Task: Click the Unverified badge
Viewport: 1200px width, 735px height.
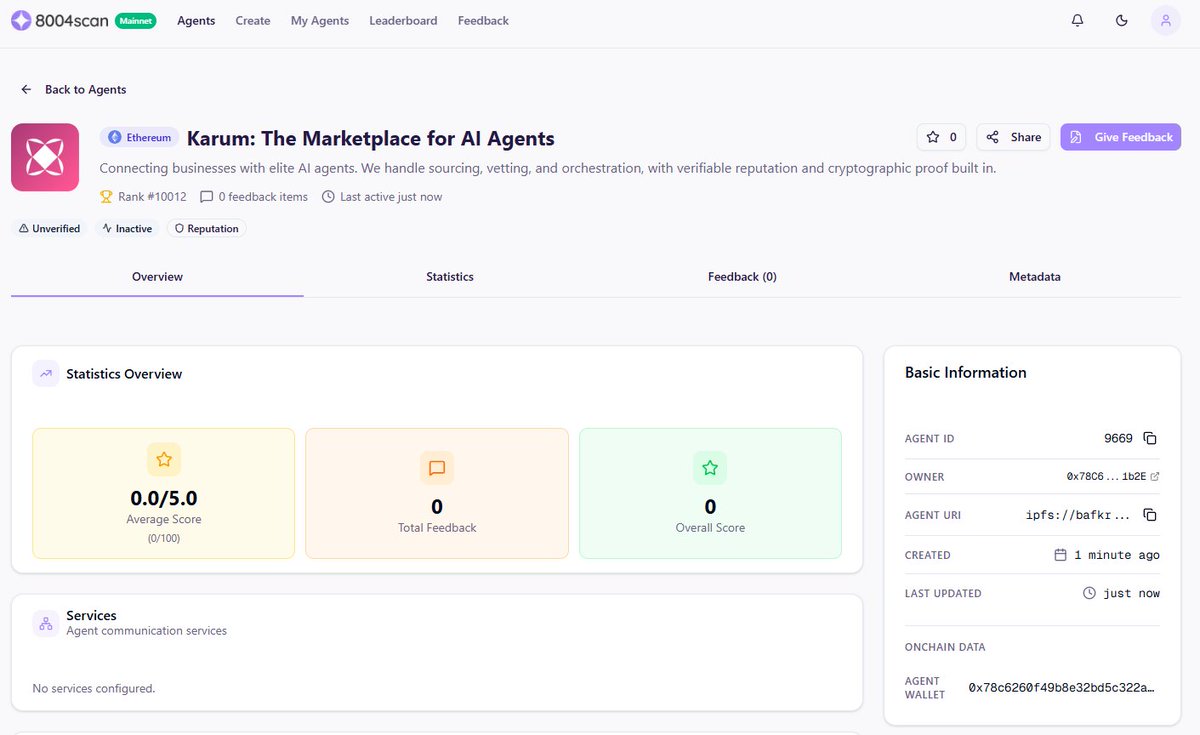Action: [50, 228]
